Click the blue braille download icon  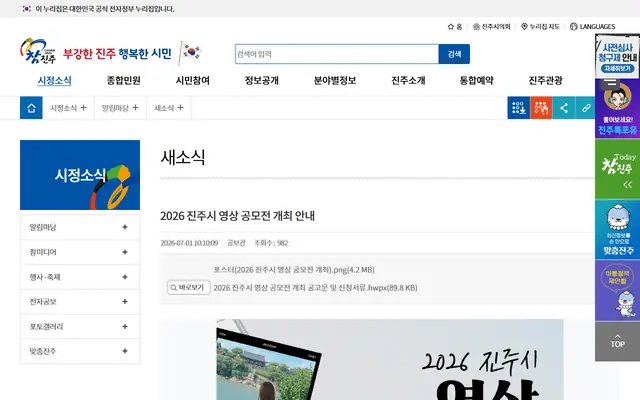518,108
